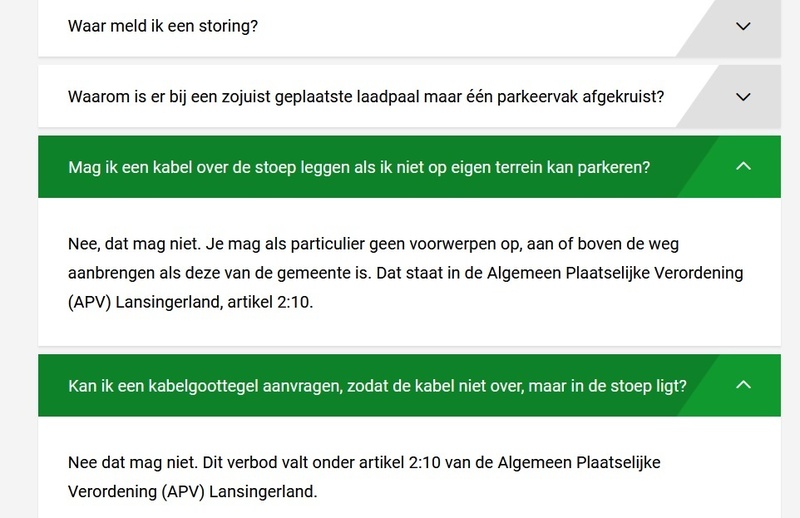Click the down chevron on the laadpaal parkeervak question

pyautogui.click(x=742, y=97)
